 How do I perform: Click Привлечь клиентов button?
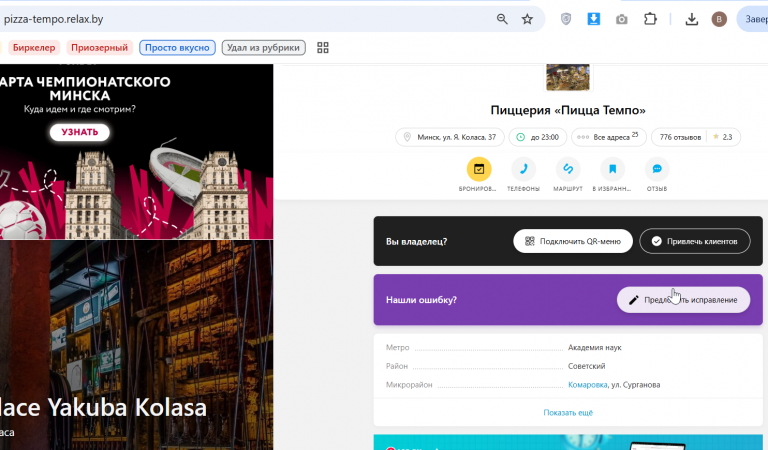click(695, 241)
